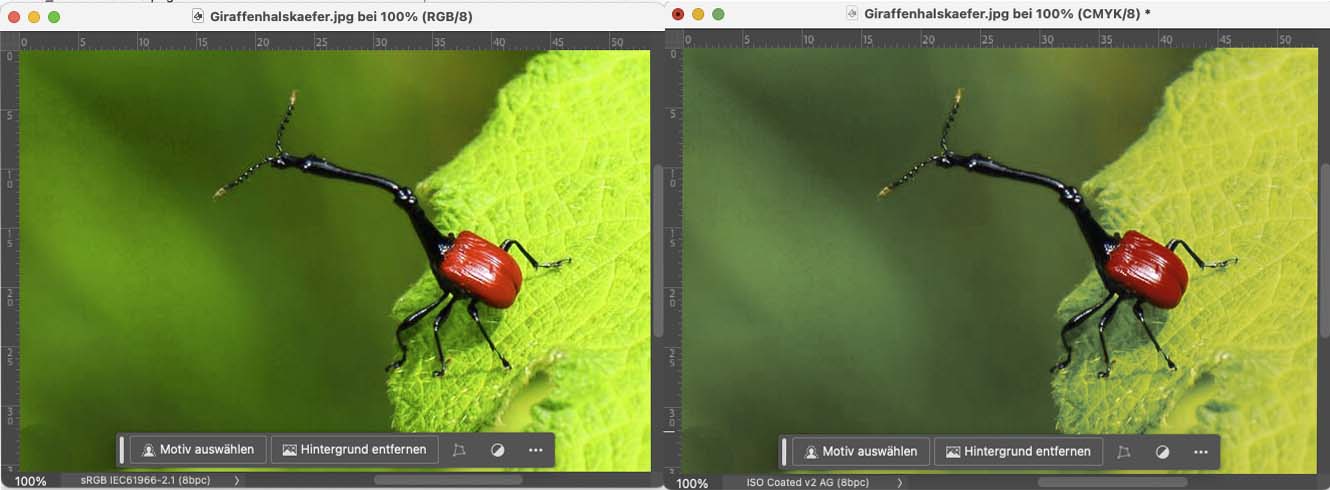The width and height of the screenshot is (1330, 490).
Task: Open the three-dots more options in RGB taskbar
Action: 536,450
